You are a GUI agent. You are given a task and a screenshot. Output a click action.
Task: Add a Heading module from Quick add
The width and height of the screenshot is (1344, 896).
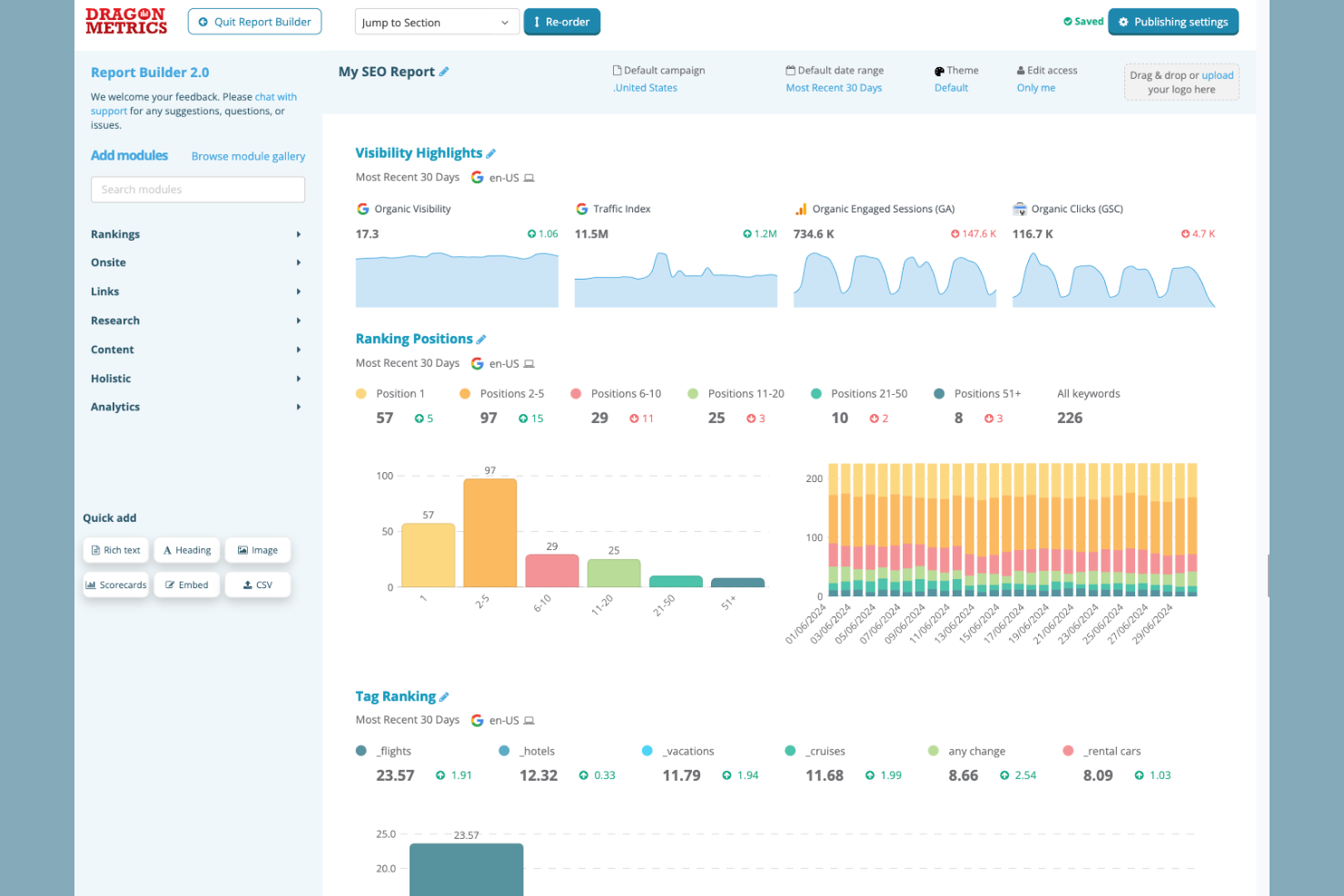coord(186,549)
